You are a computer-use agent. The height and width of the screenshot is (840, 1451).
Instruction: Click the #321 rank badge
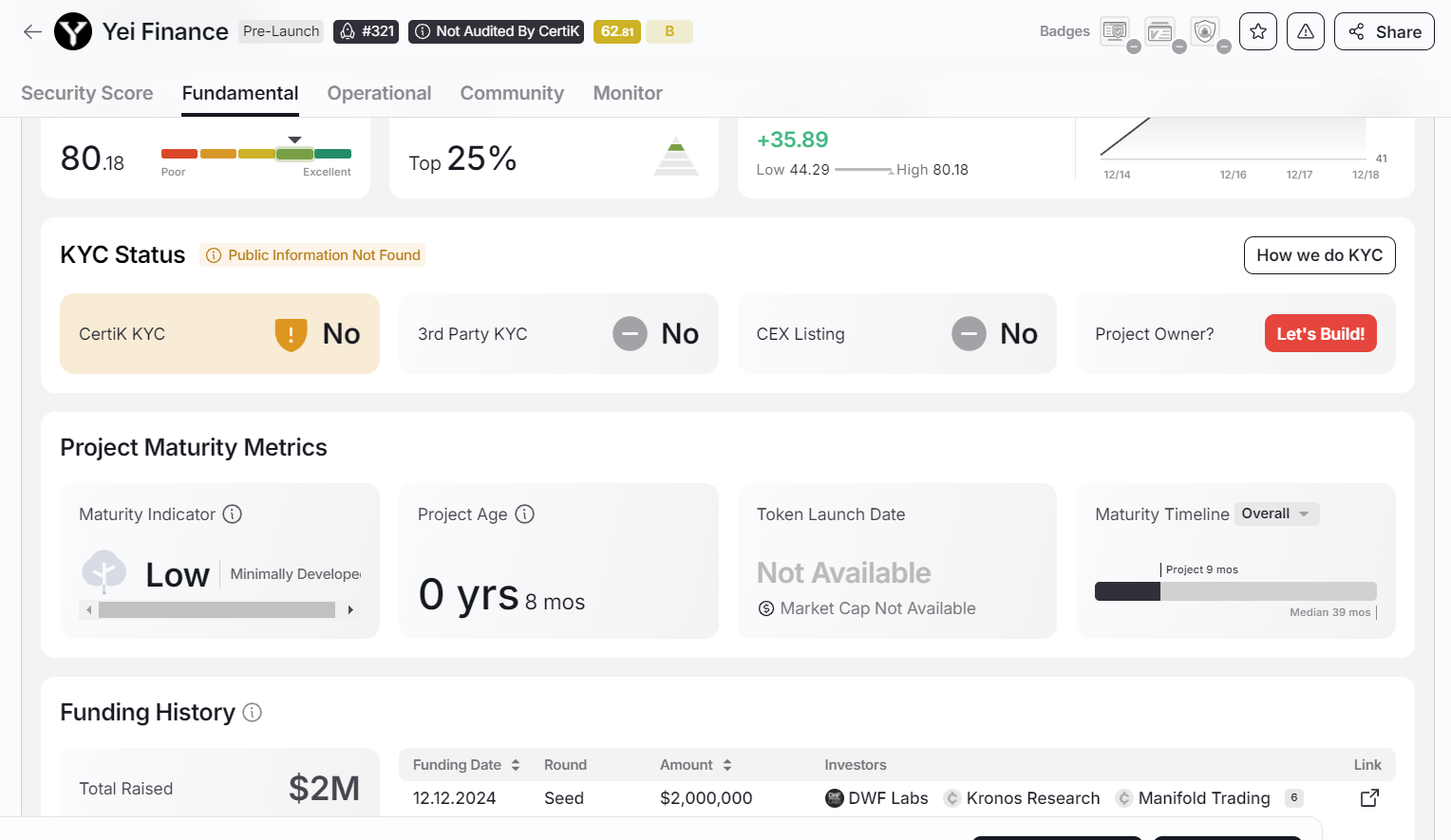pos(367,31)
